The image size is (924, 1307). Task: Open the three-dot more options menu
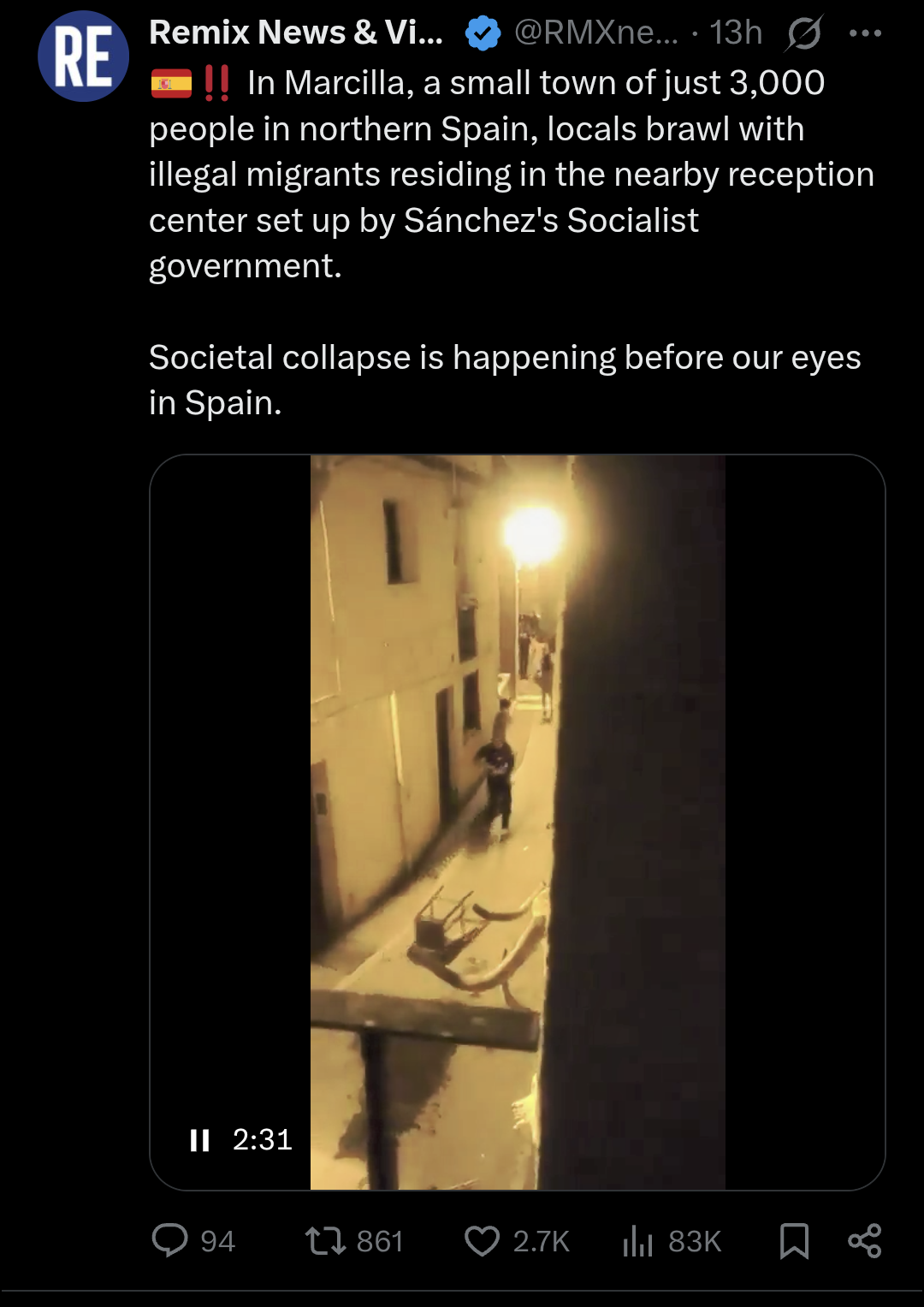click(865, 33)
